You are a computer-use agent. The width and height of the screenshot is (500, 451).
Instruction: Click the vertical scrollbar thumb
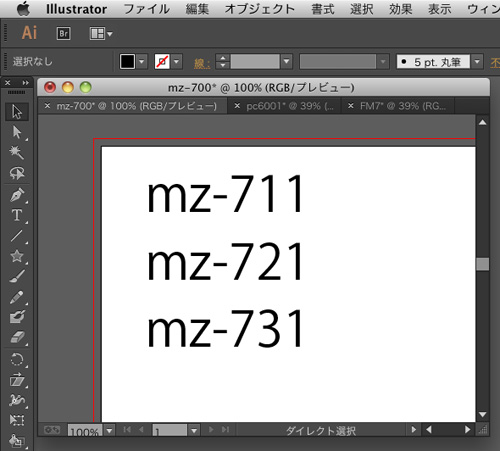point(482,264)
